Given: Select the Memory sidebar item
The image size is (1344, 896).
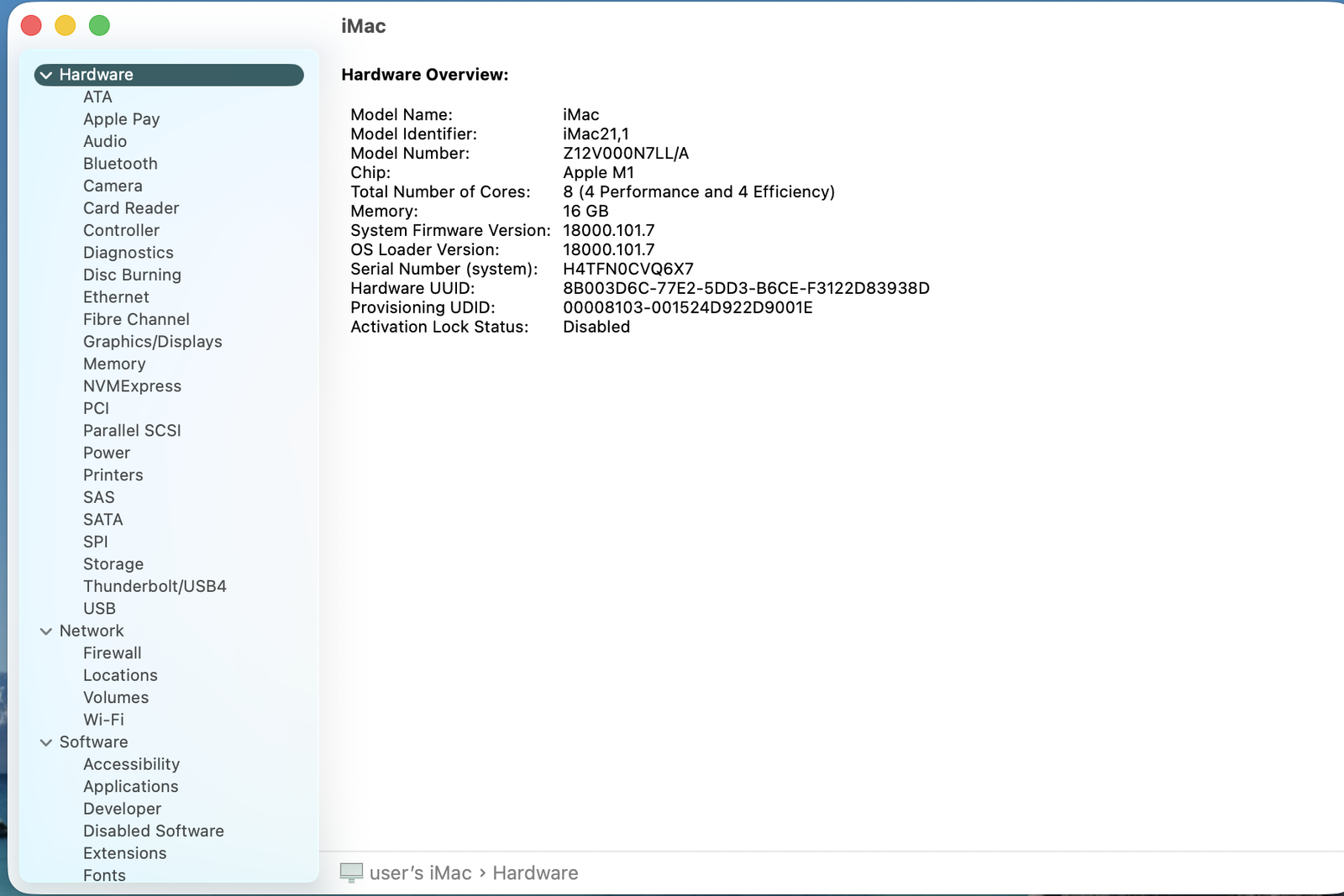Looking at the screenshot, I should coord(114,364).
